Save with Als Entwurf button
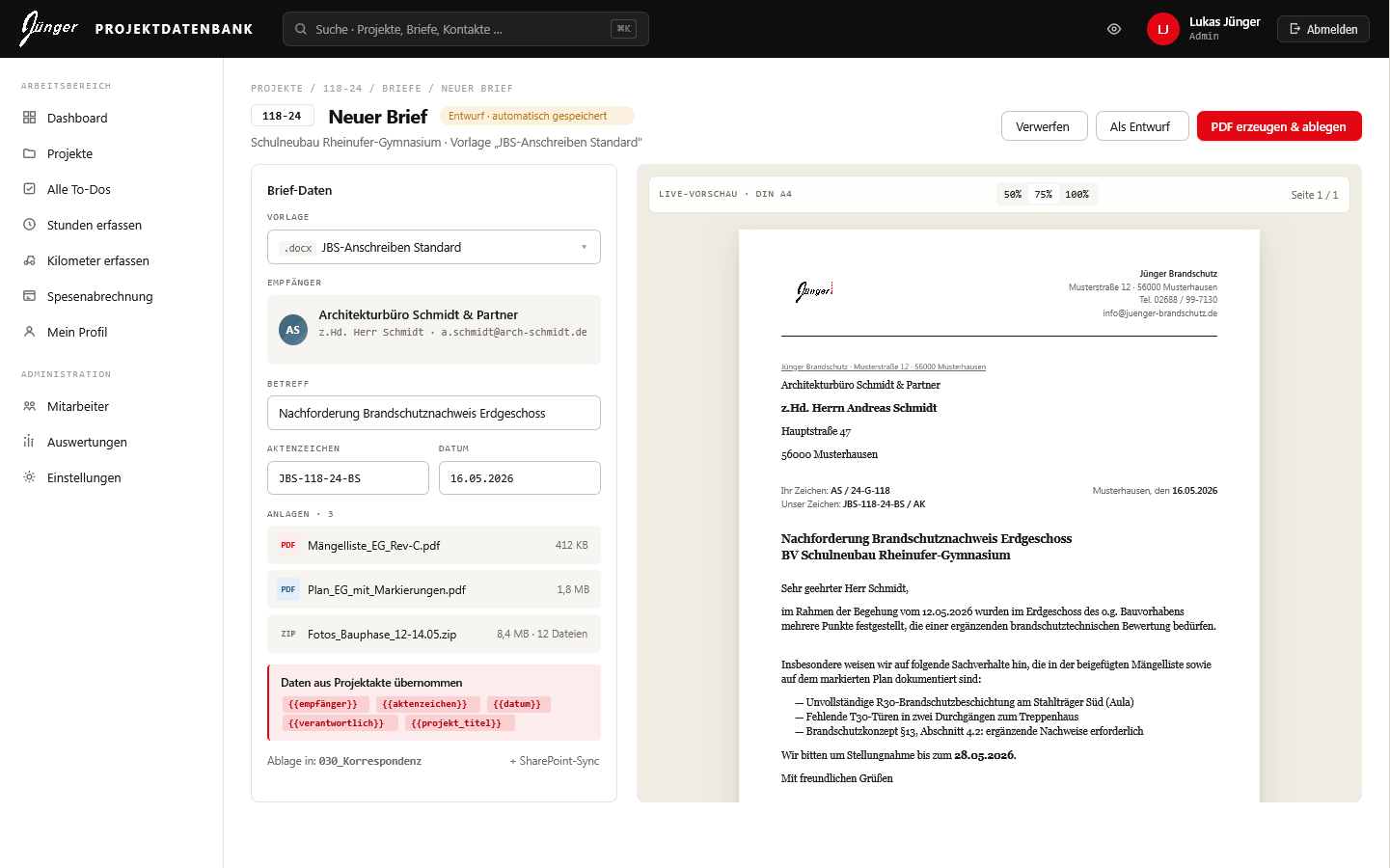The width and height of the screenshot is (1390, 868). pyautogui.click(x=1142, y=126)
